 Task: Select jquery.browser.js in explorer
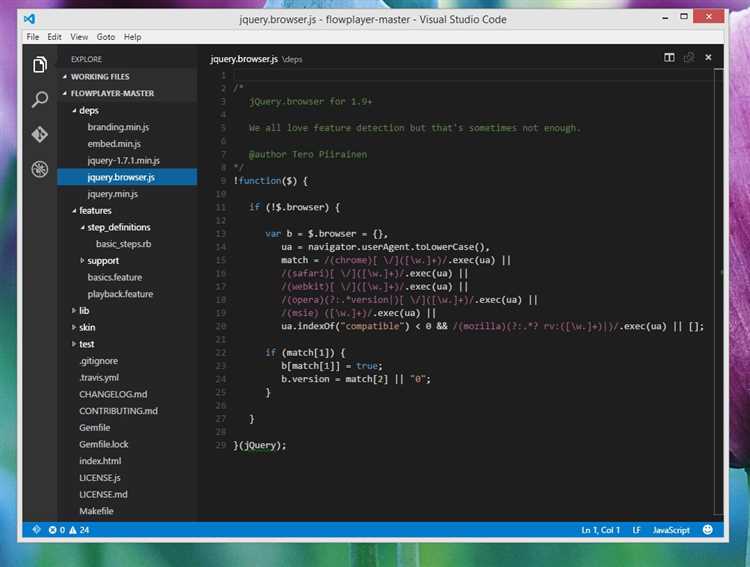127,177
